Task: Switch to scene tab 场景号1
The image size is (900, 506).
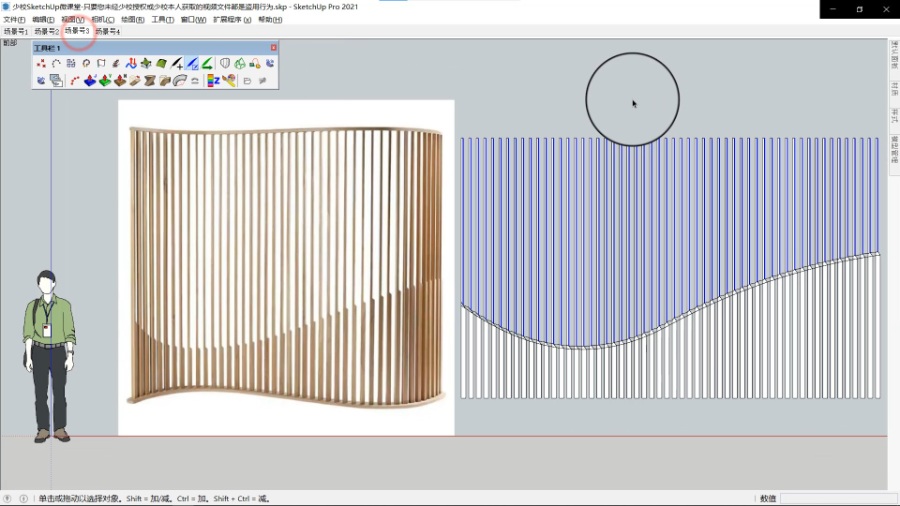Action: [15, 32]
